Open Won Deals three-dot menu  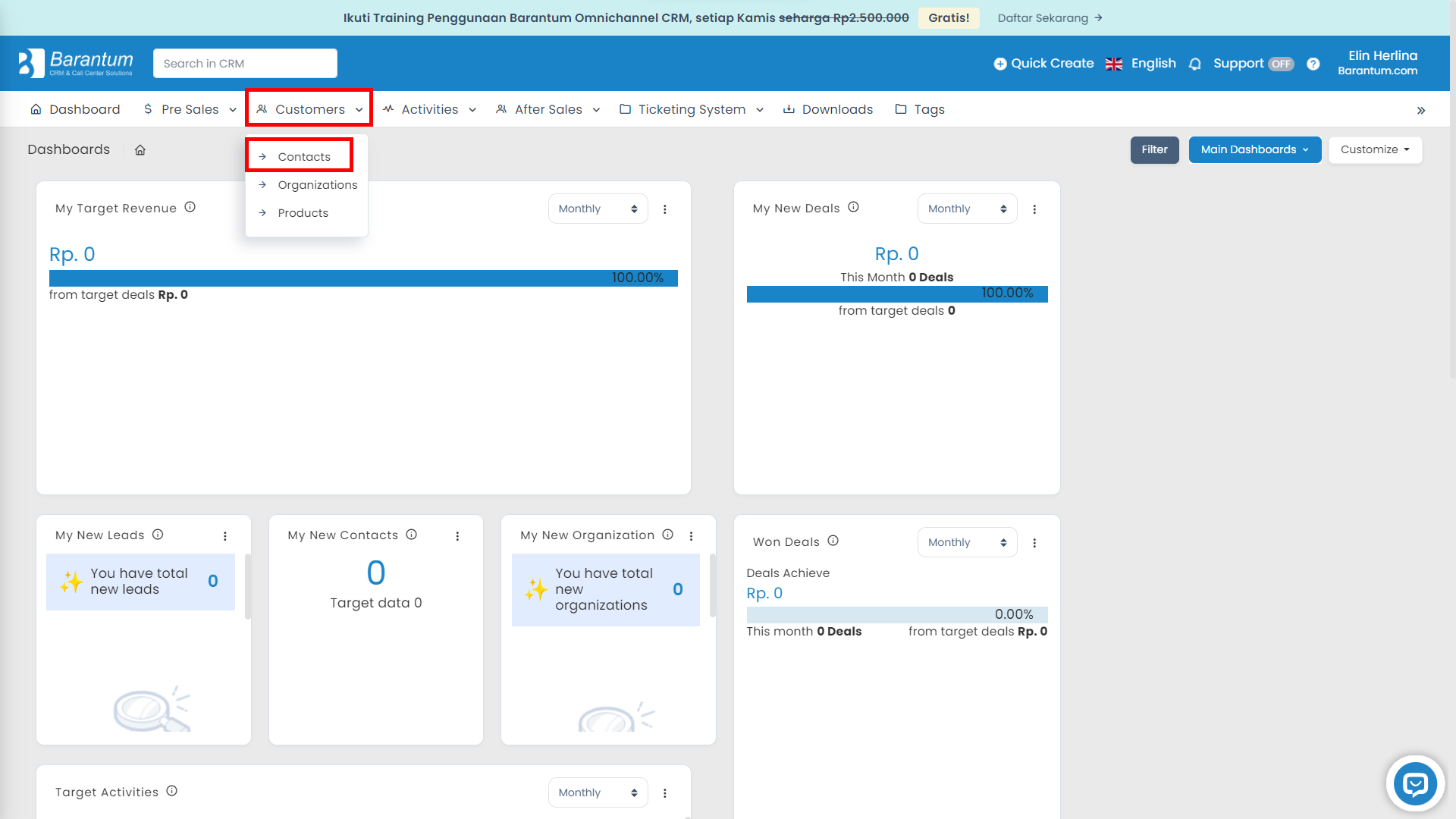click(x=1034, y=543)
